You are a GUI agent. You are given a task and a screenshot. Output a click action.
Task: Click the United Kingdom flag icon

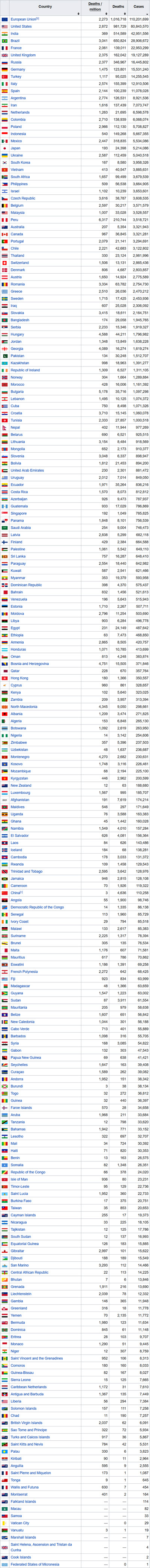(4, 55)
